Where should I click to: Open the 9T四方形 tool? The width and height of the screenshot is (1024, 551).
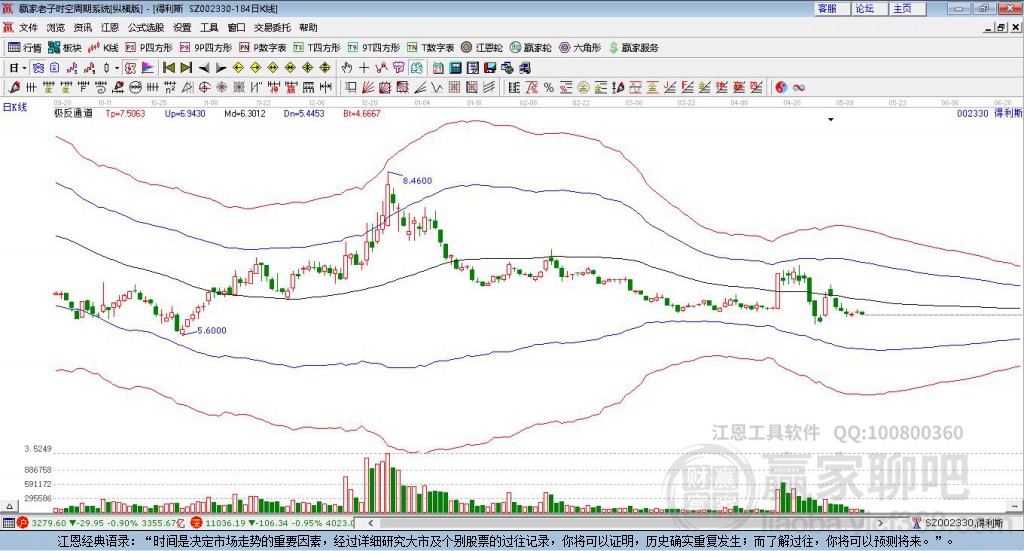pyautogui.click(x=374, y=48)
